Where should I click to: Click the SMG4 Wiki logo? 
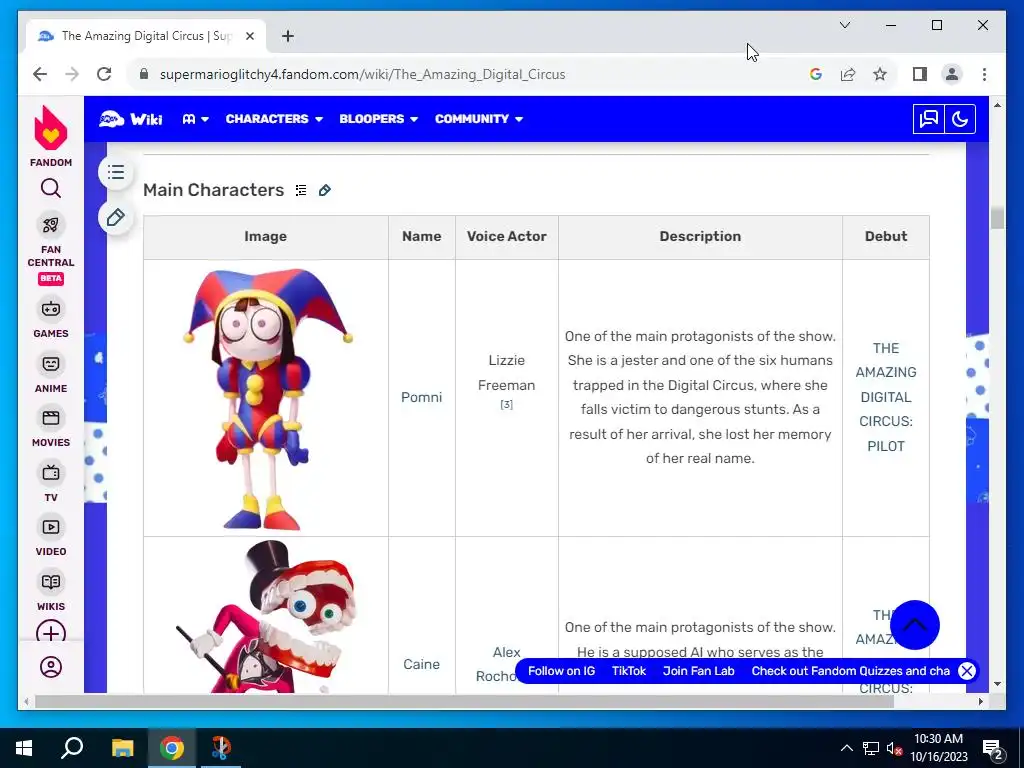pyautogui.click(x=131, y=119)
